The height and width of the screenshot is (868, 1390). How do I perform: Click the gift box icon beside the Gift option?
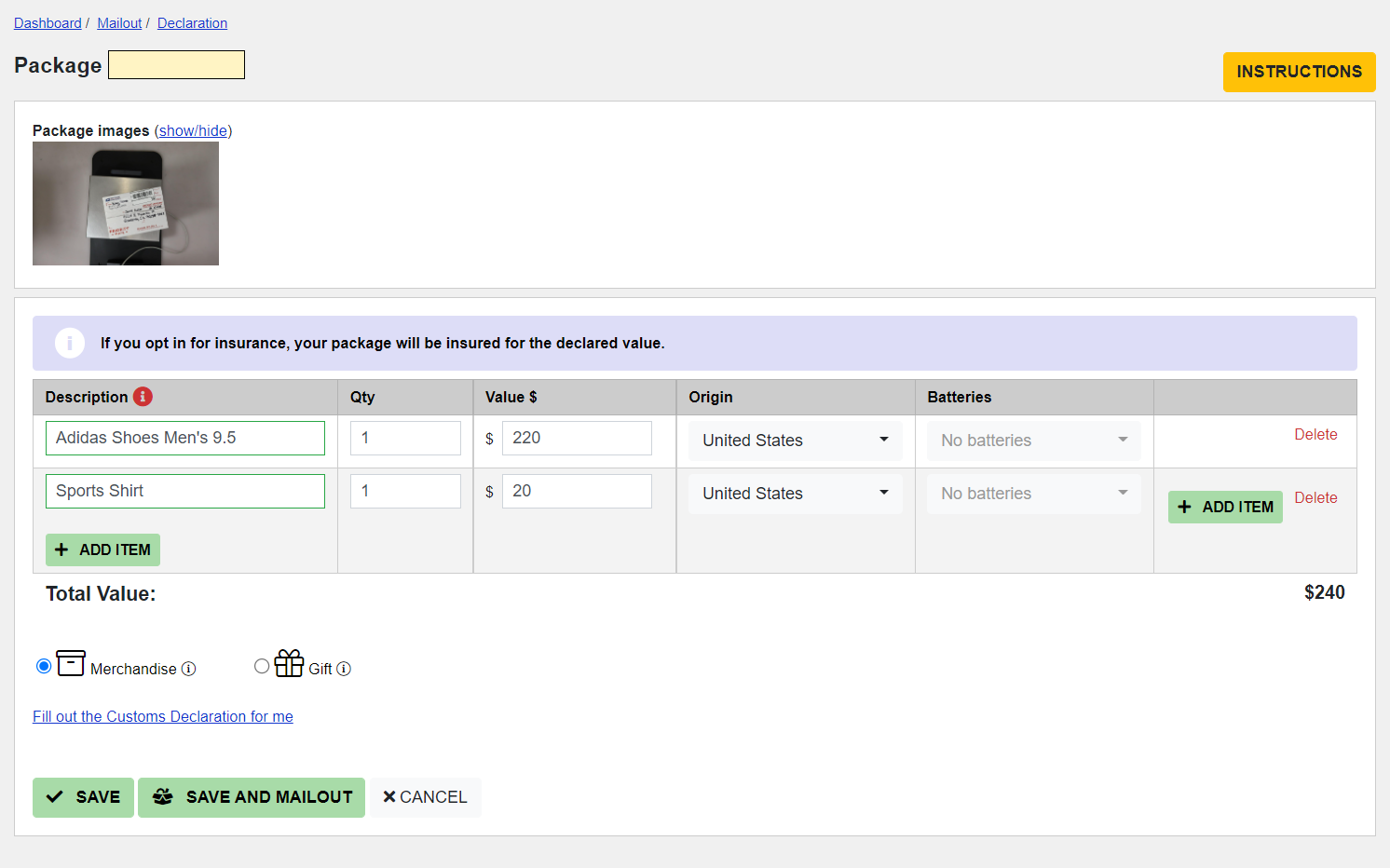point(289,664)
